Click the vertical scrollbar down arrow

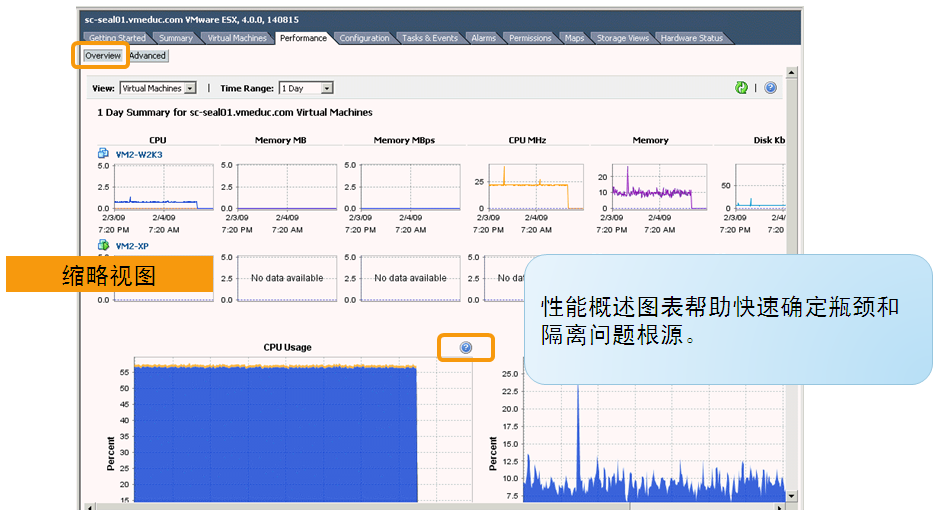point(792,496)
